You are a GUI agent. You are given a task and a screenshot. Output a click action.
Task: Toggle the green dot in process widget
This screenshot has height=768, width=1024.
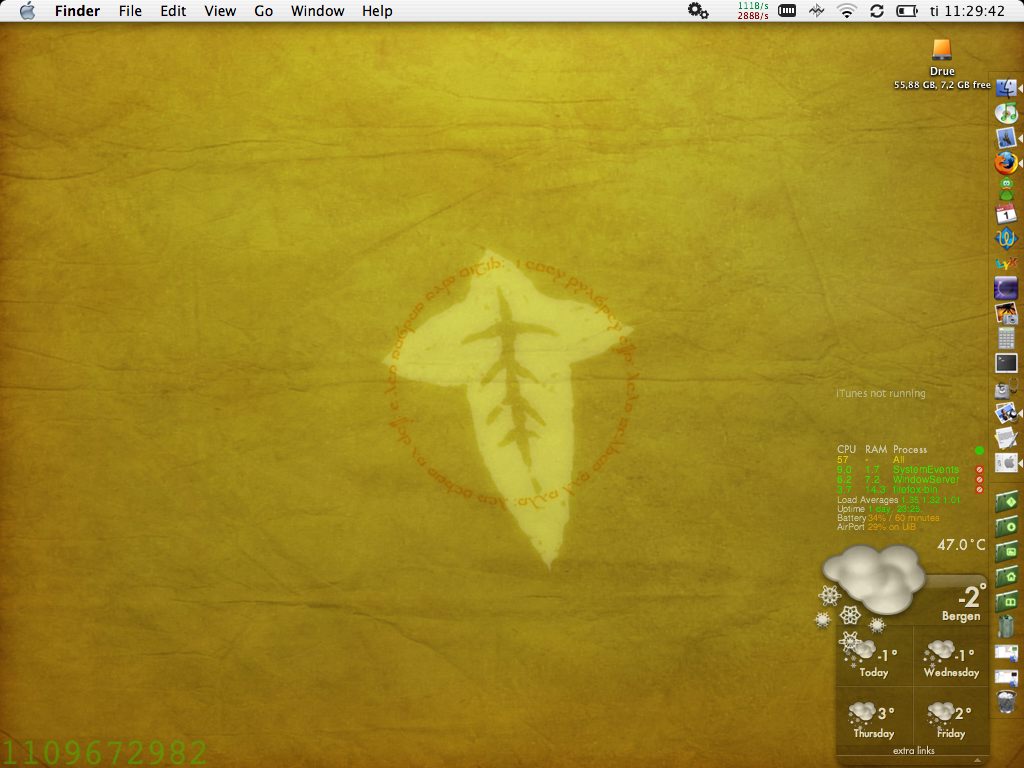979,450
